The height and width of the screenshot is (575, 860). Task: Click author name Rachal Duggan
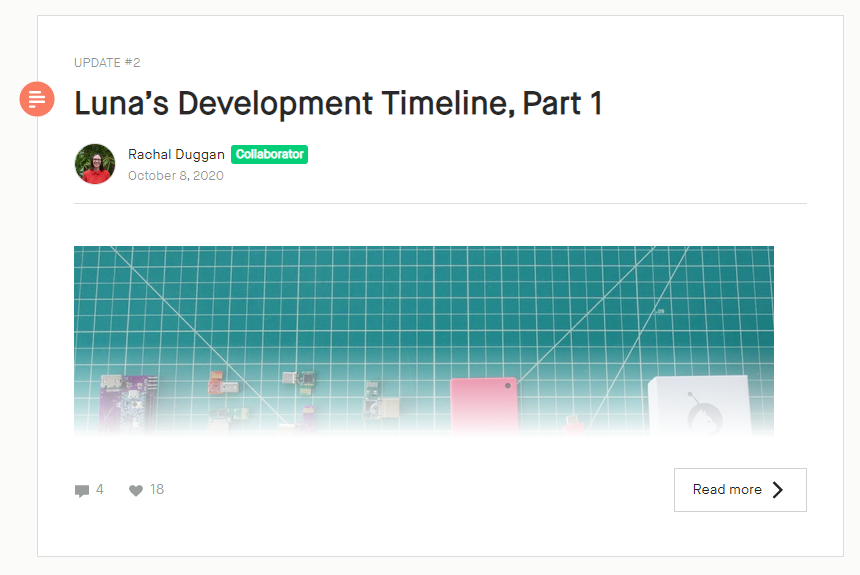coord(176,155)
